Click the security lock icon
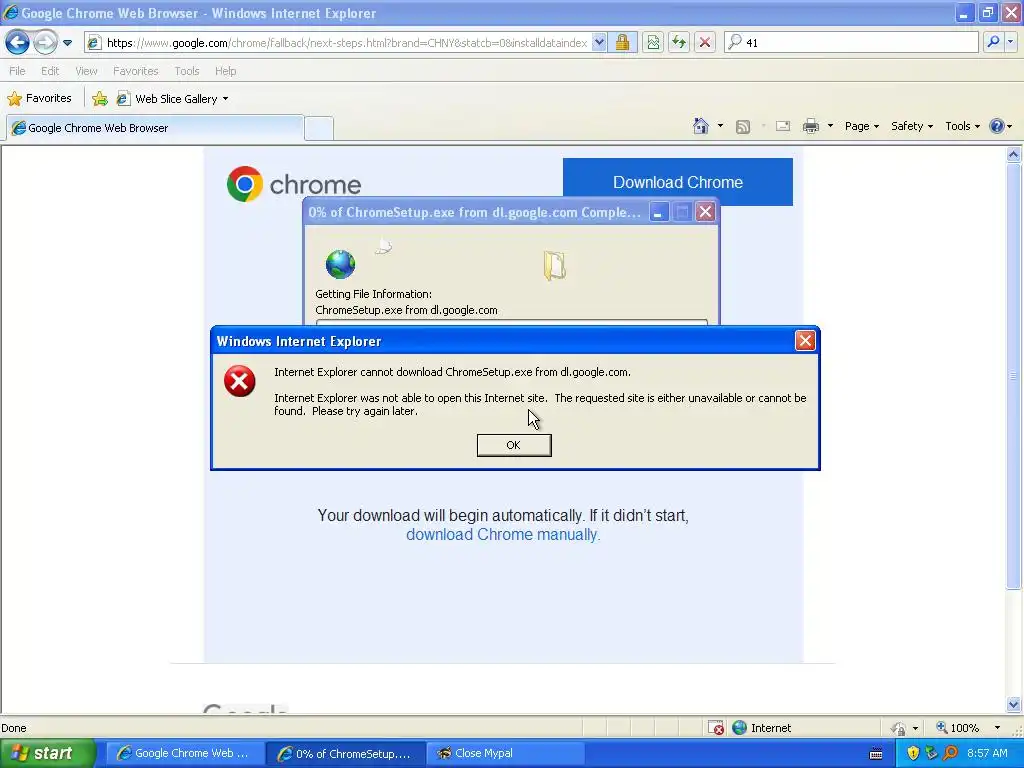The width and height of the screenshot is (1024, 768). (622, 43)
